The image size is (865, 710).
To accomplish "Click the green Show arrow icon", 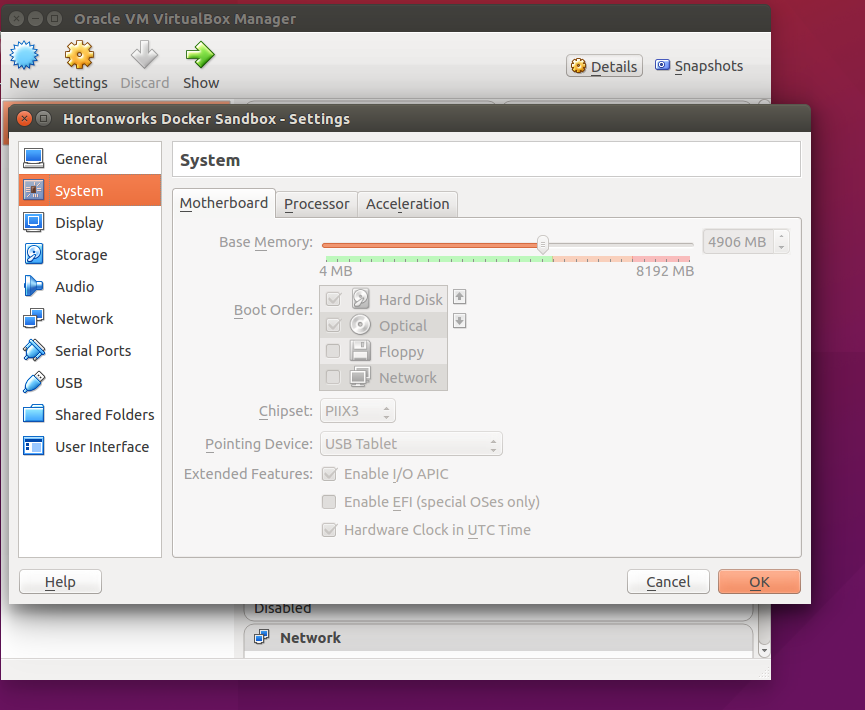I will (200, 55).
